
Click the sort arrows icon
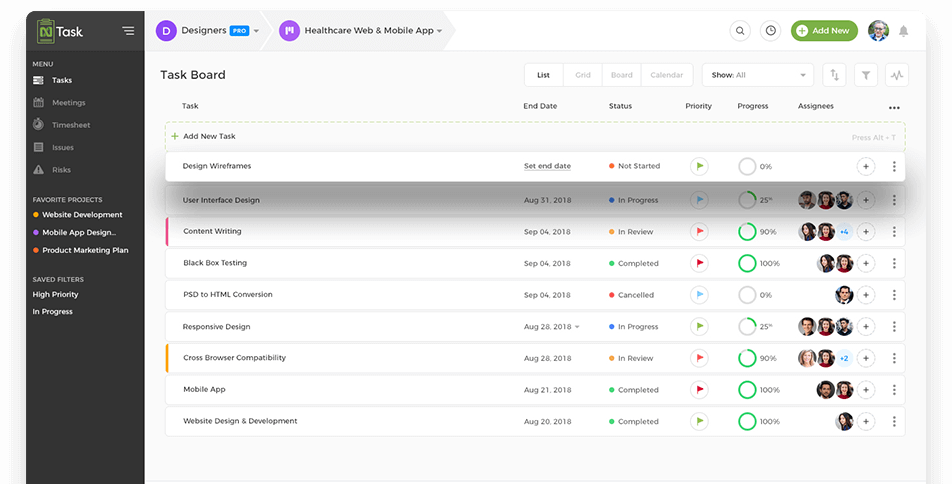click(x=833, y=75)
